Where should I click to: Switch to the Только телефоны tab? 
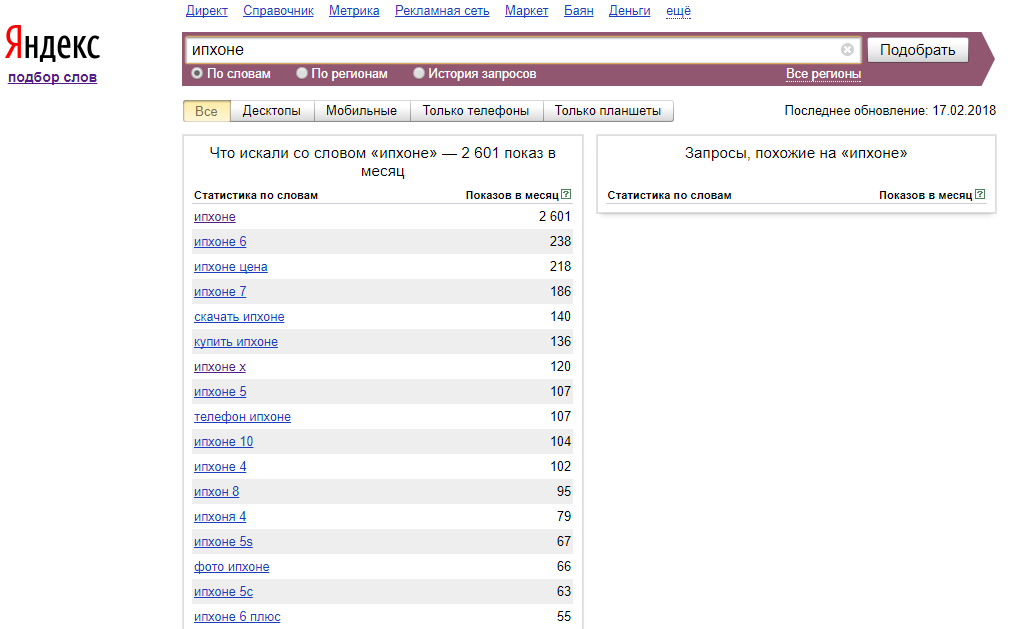[x=476, y=111]
